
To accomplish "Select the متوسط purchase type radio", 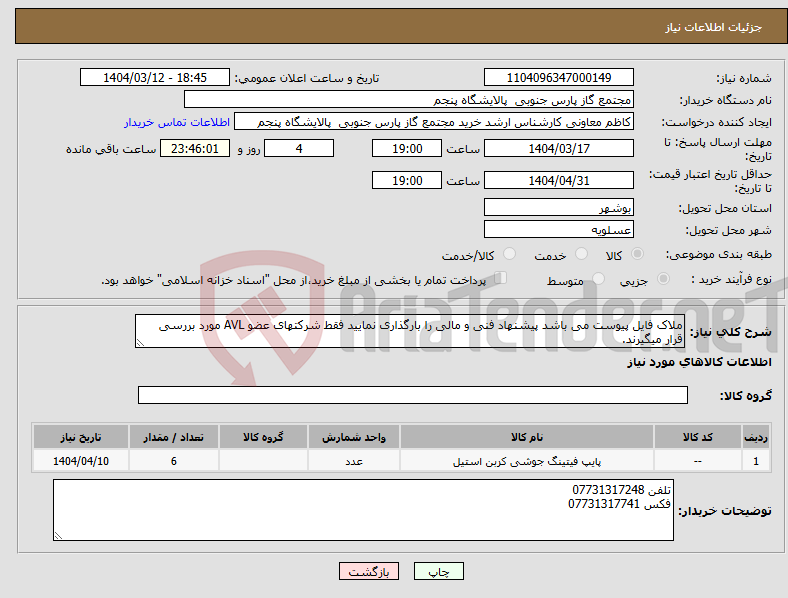I will (599, 279).
